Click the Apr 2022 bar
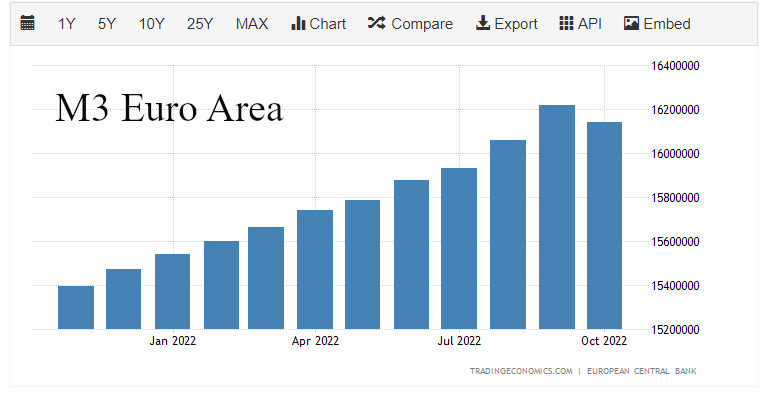The image size is (772, 399). [315, 269]
